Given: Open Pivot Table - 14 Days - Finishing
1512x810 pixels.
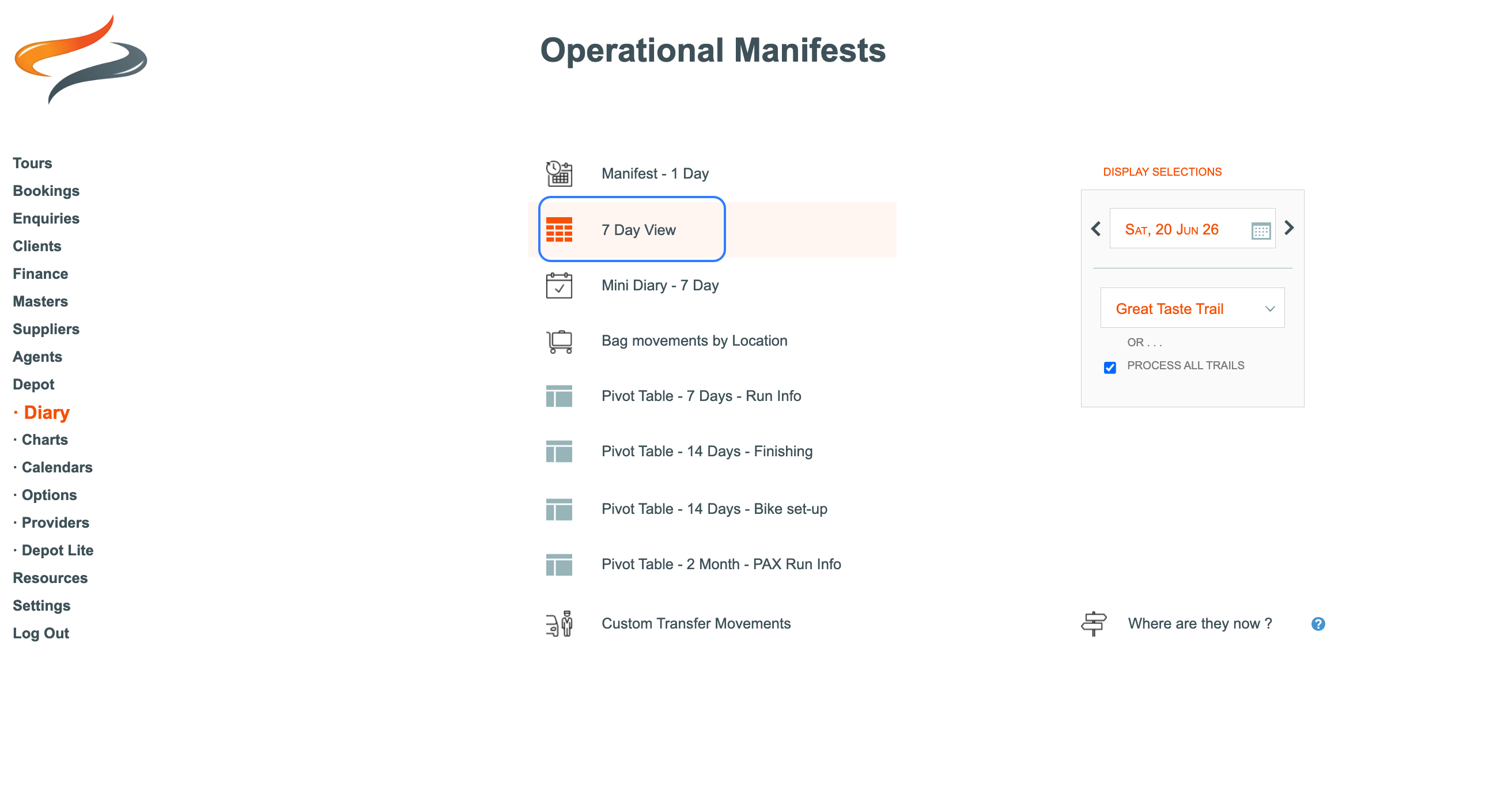Looking at the screenshot, I should [x=706, y=451].
